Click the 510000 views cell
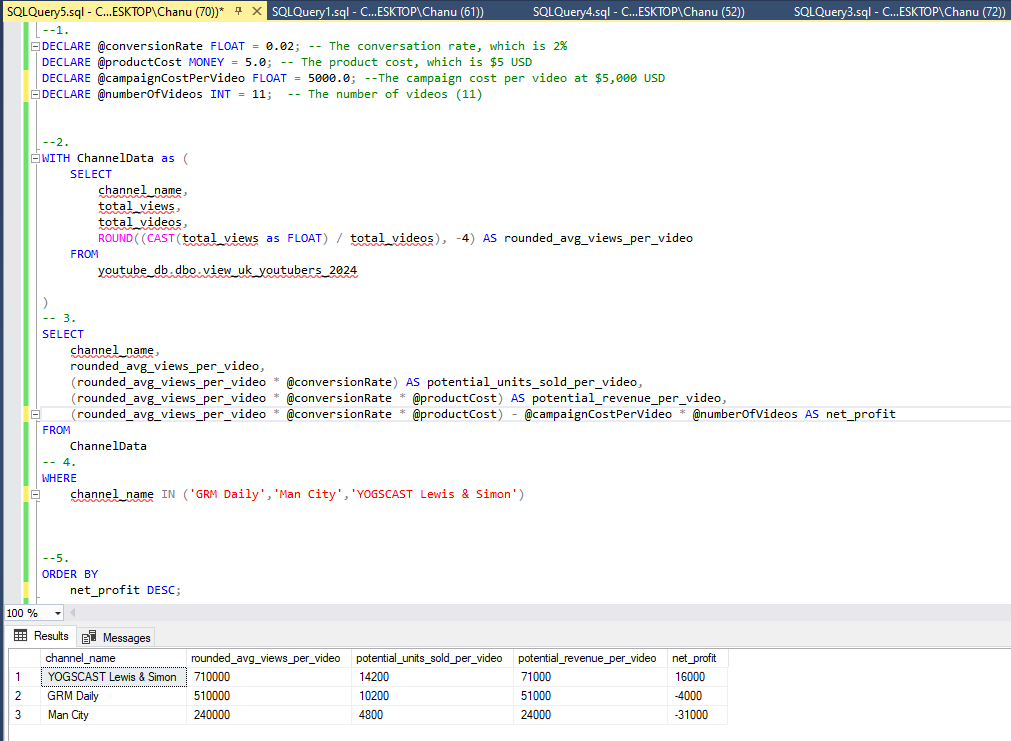Viewport: 1011px width, 741px height. pyautogui.click(x=269, y=696)
